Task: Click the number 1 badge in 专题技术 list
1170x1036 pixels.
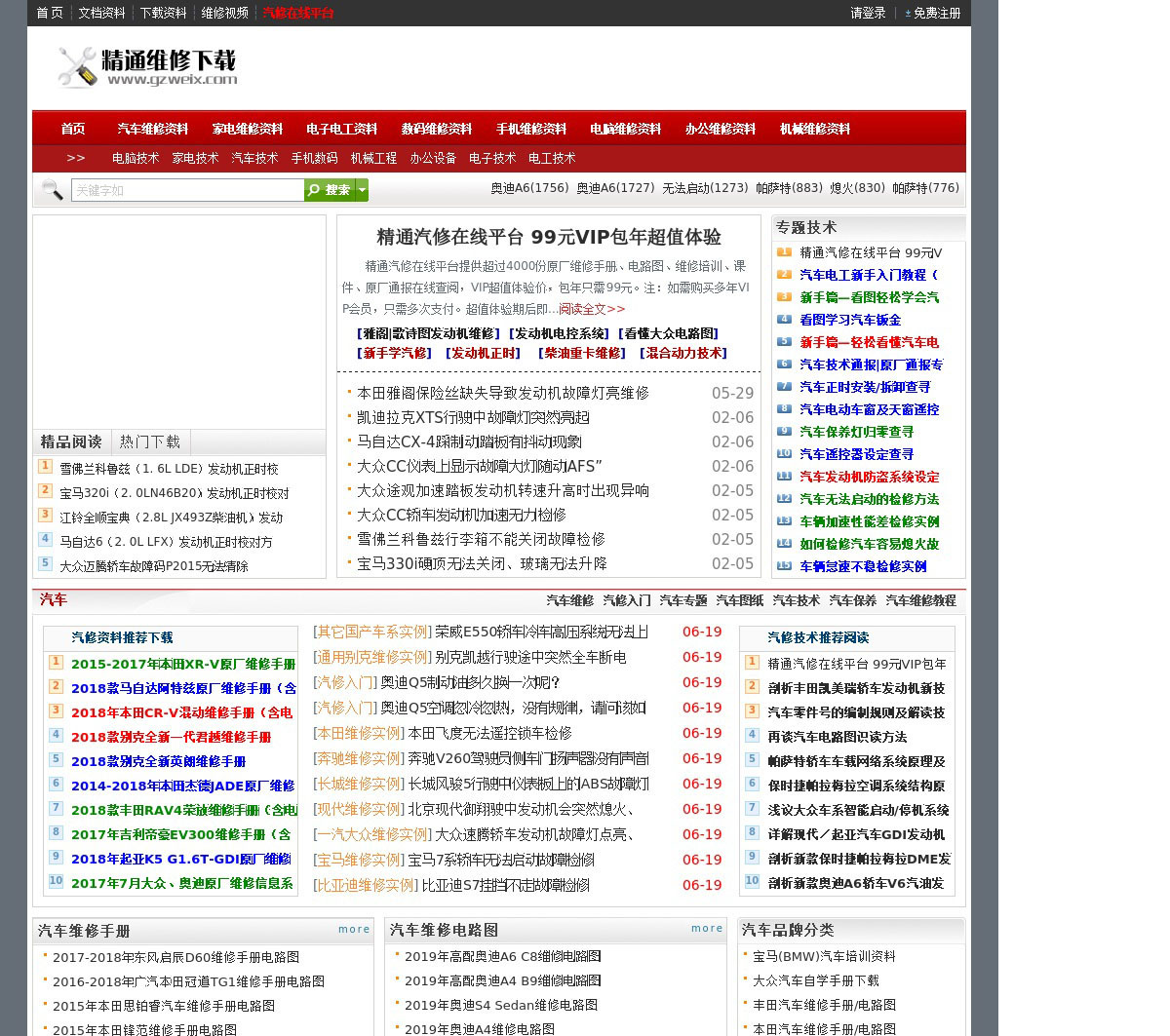Action: pos(784,252)
